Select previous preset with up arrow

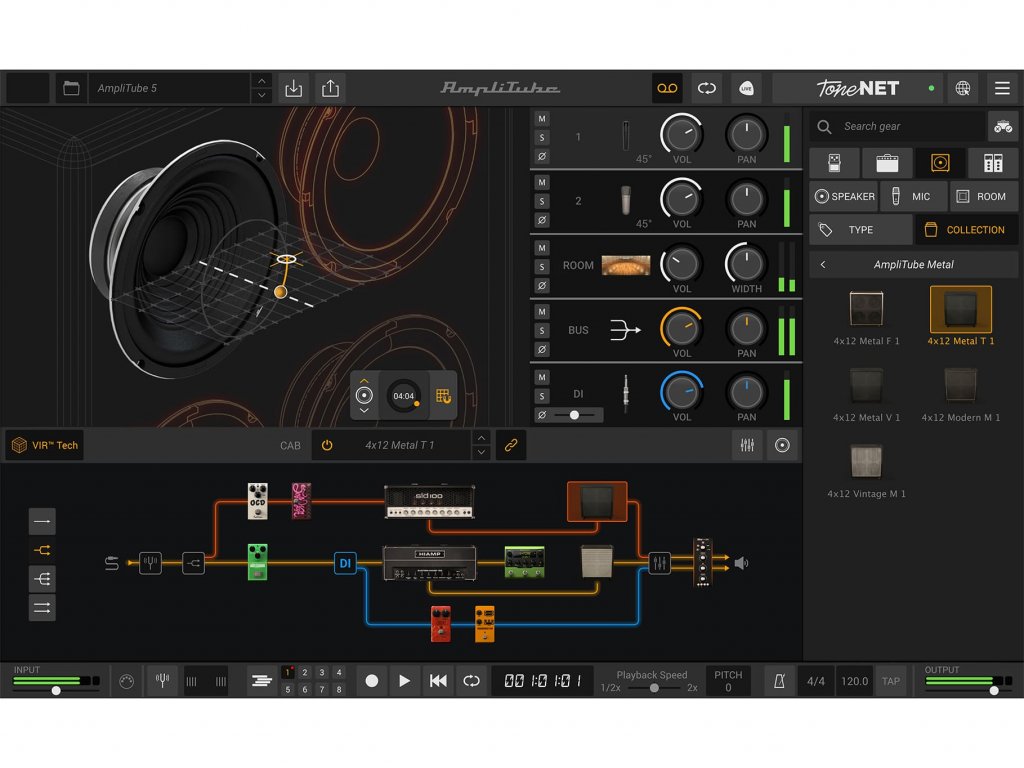click(x=261, y=81)
